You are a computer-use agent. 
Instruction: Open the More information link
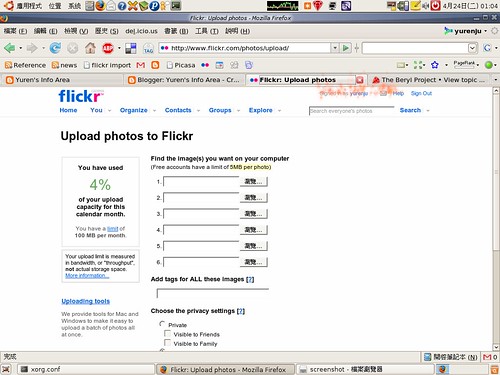87,276
